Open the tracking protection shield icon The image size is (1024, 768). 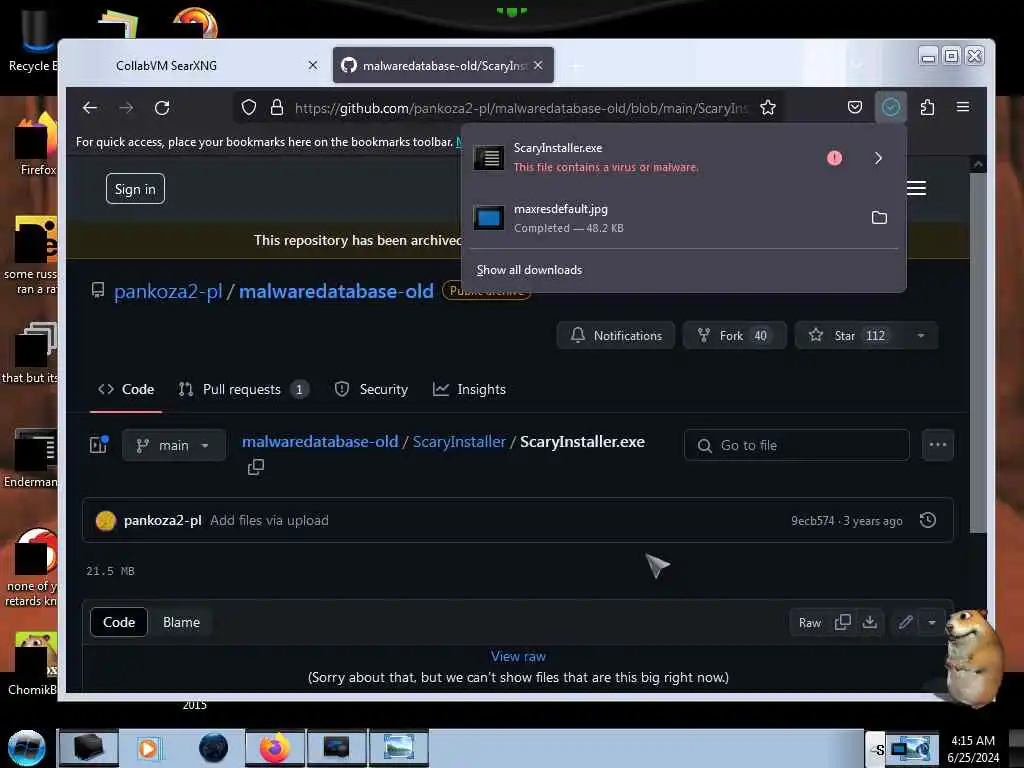[248, 108]
